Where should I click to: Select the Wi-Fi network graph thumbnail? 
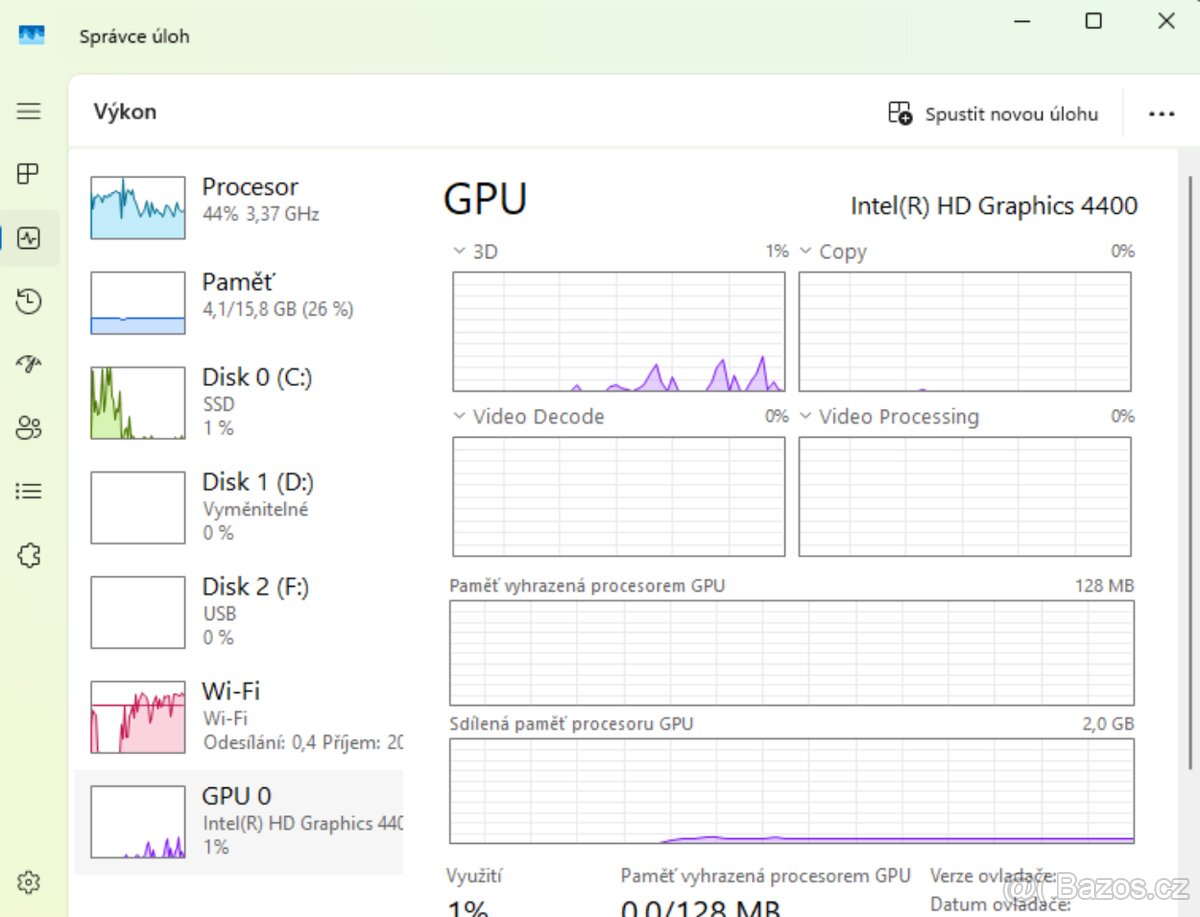tap(138, 717)
